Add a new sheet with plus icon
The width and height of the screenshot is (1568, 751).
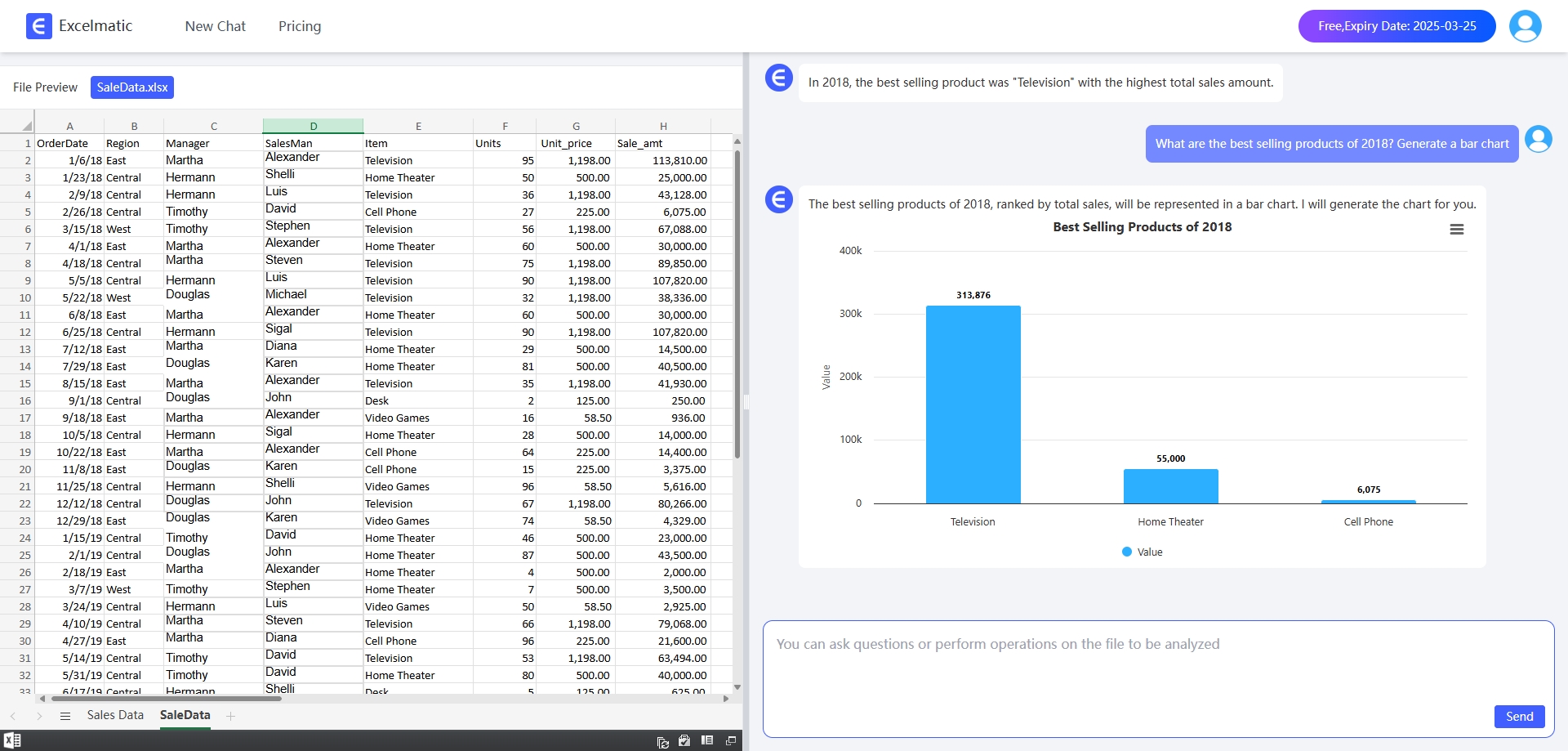(x=231, y=716)
